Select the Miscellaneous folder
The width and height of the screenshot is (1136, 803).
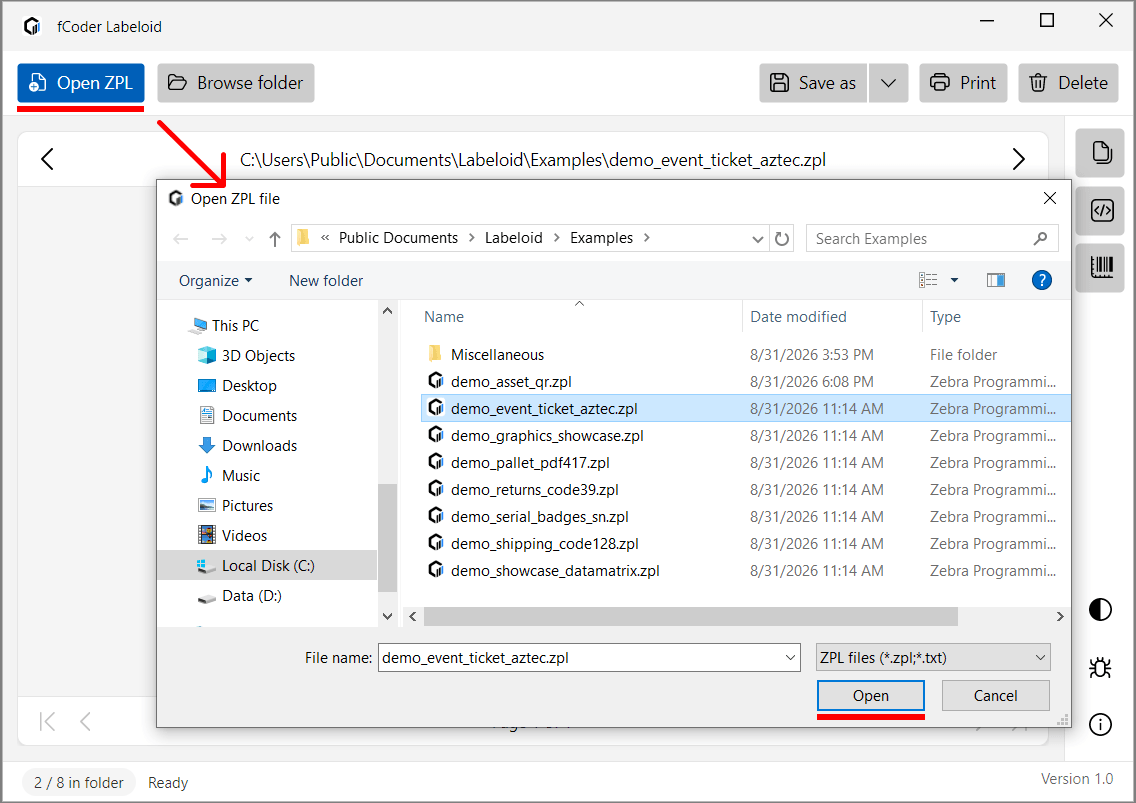click(746, 354)
